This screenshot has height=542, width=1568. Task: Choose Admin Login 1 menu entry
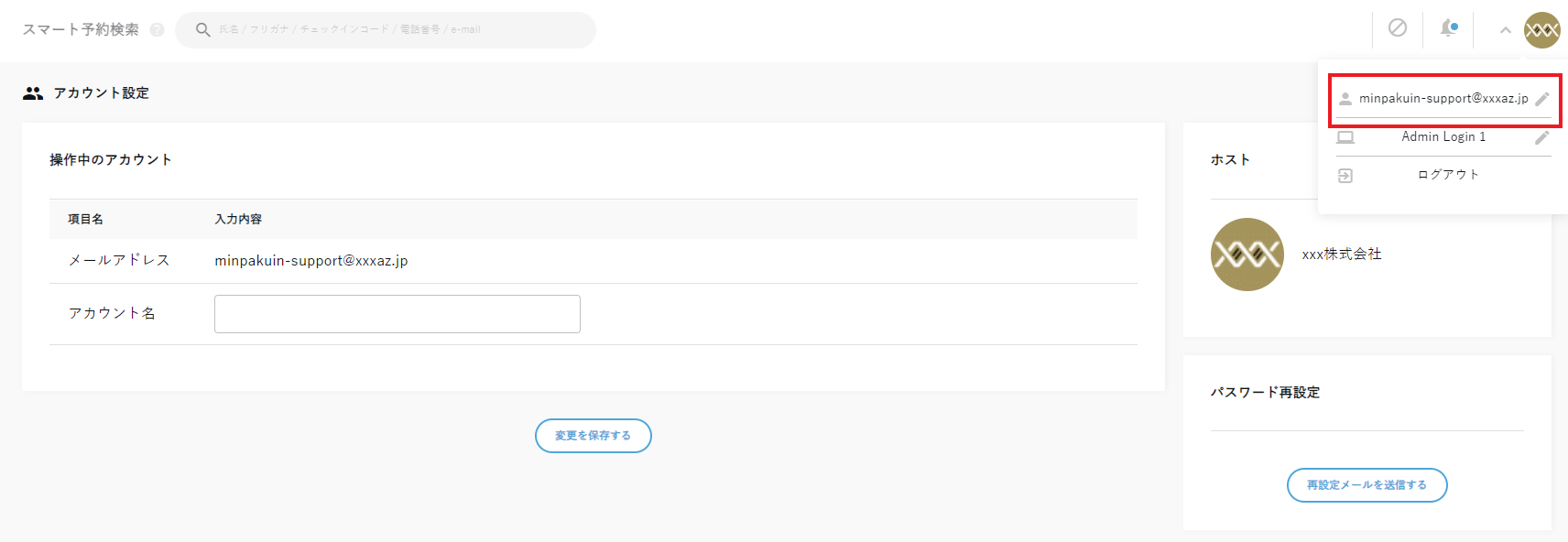pos(1443,137)
